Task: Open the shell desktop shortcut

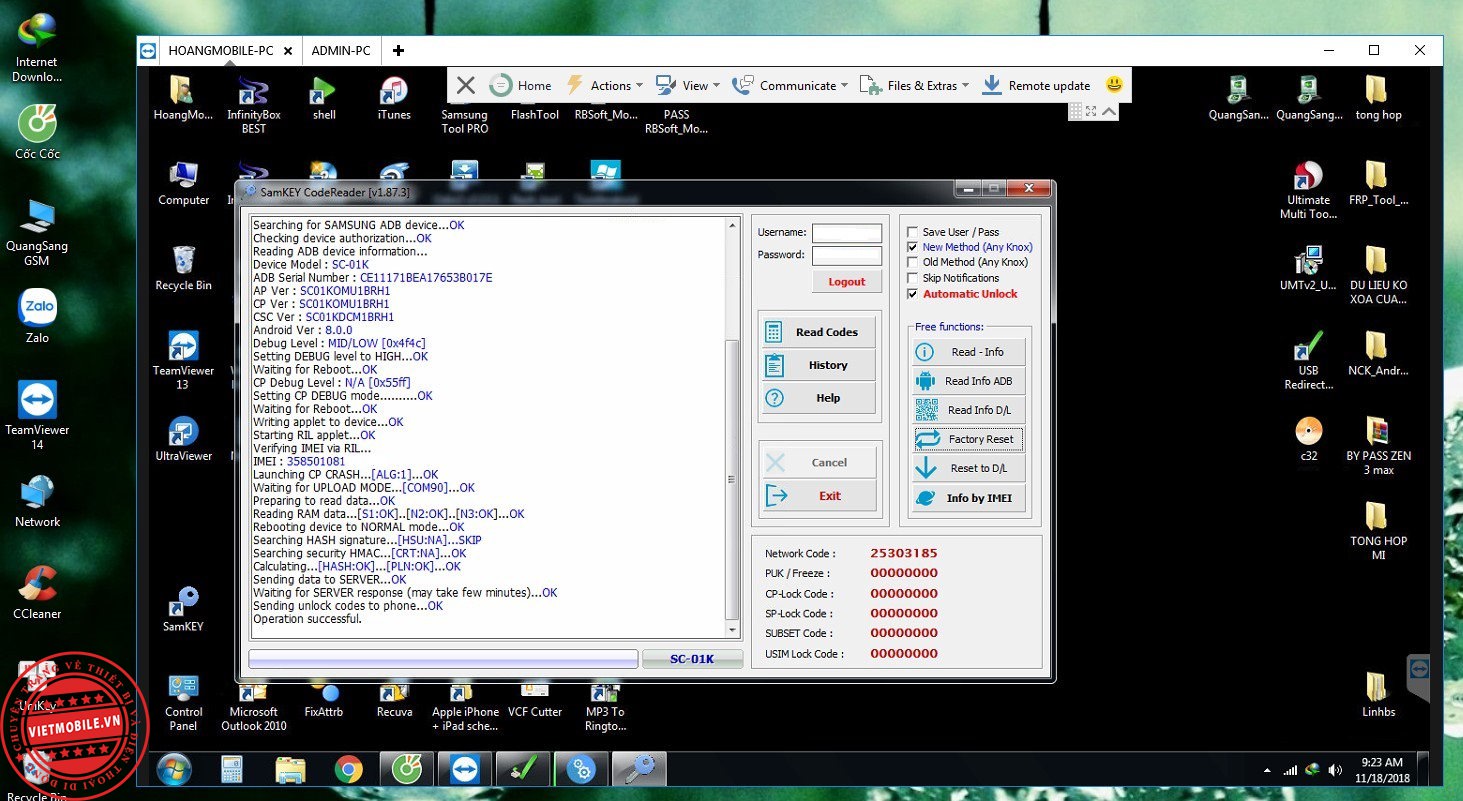Action: pyautogui.click(x=324, y=98)
